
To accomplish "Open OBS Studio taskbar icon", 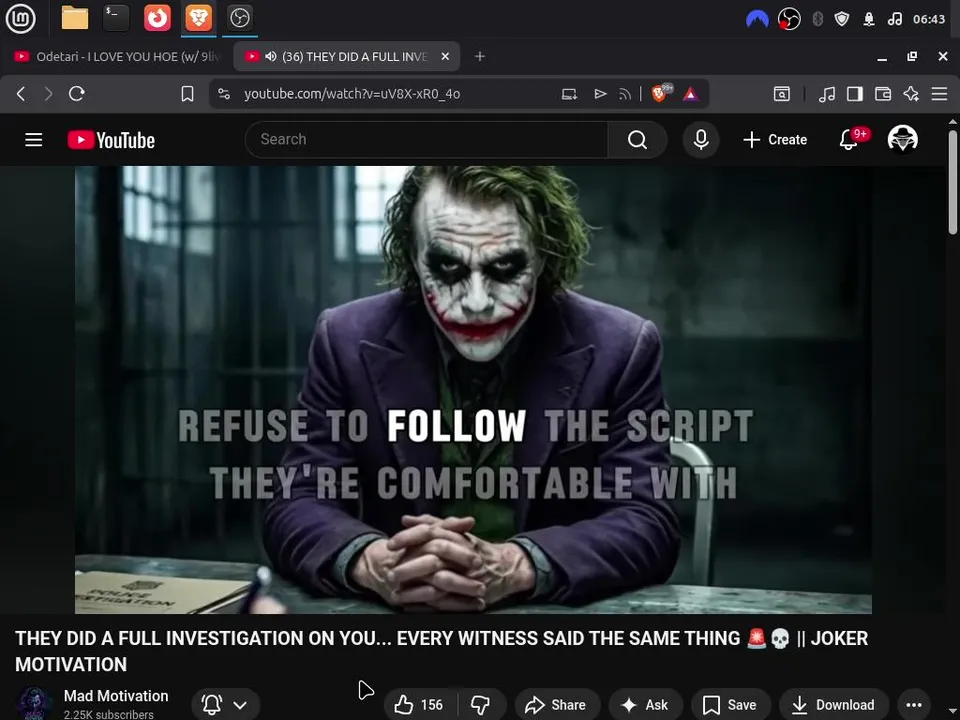I will pos(239,18).
